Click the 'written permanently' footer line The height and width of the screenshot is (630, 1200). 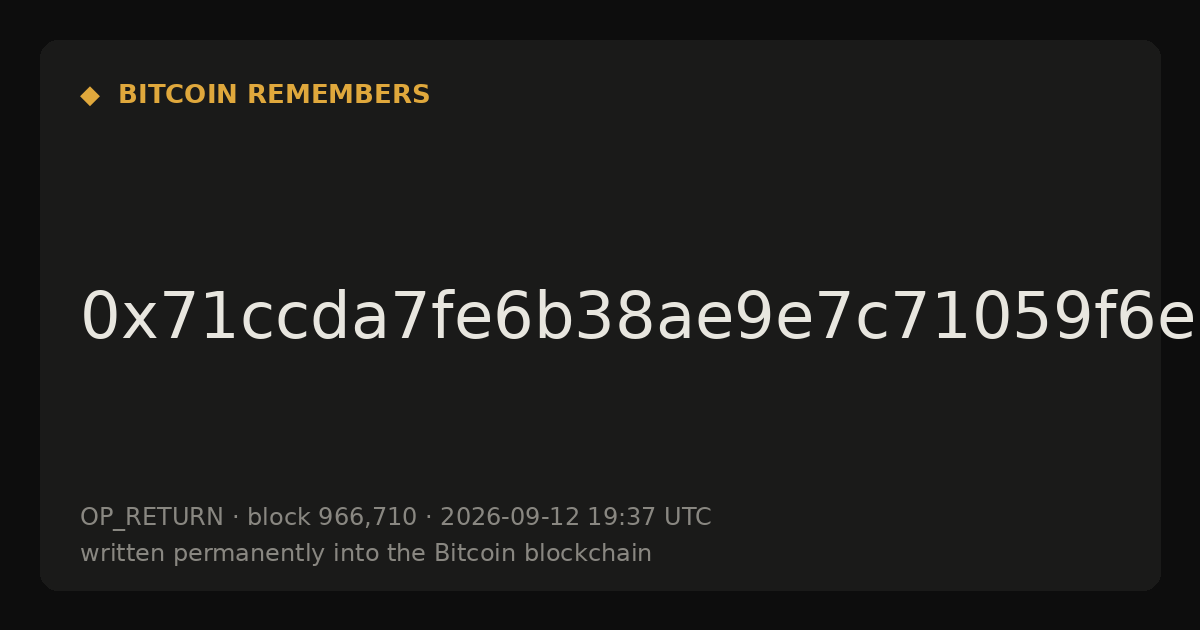366,553
